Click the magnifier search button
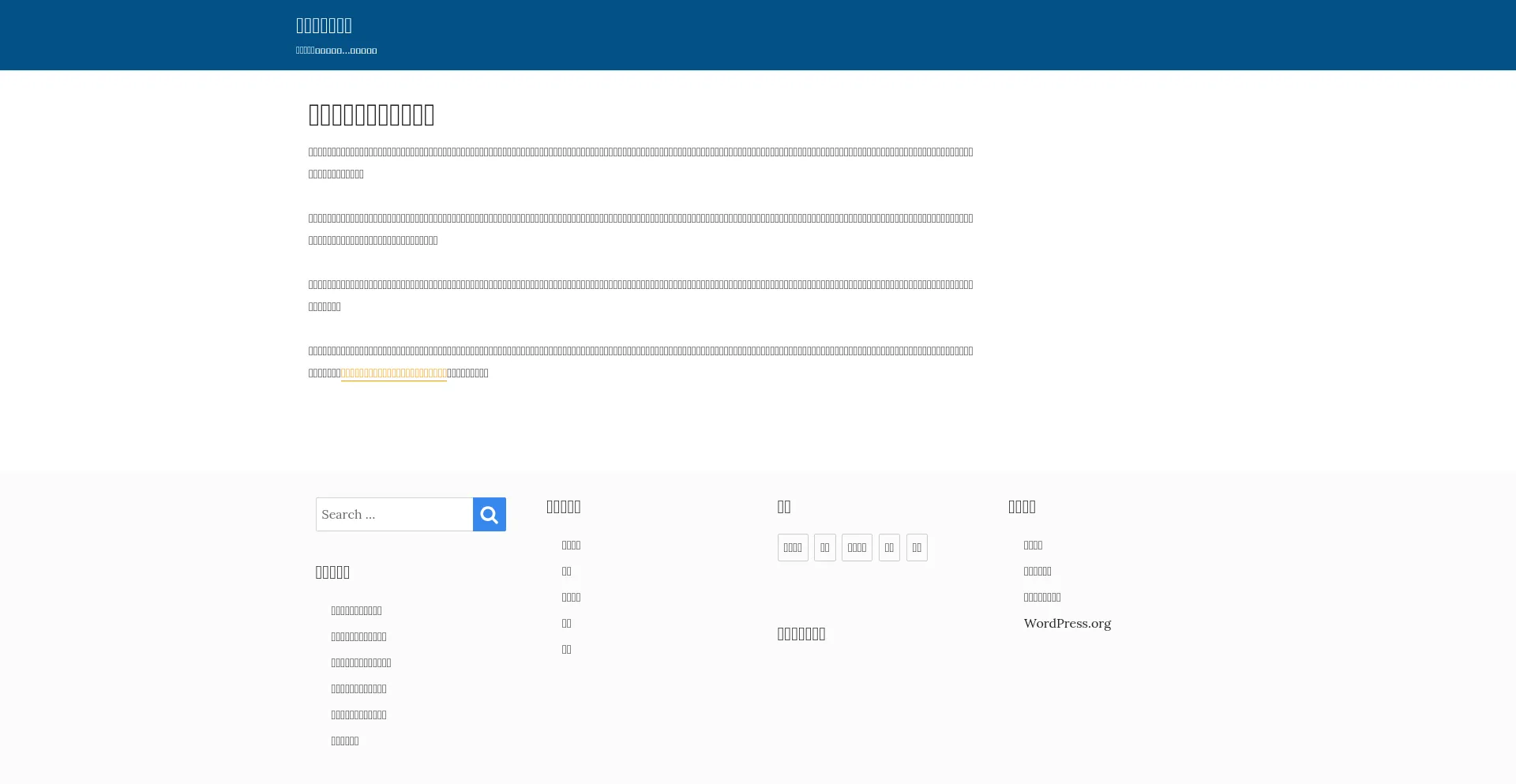 [x=489, y=514]
